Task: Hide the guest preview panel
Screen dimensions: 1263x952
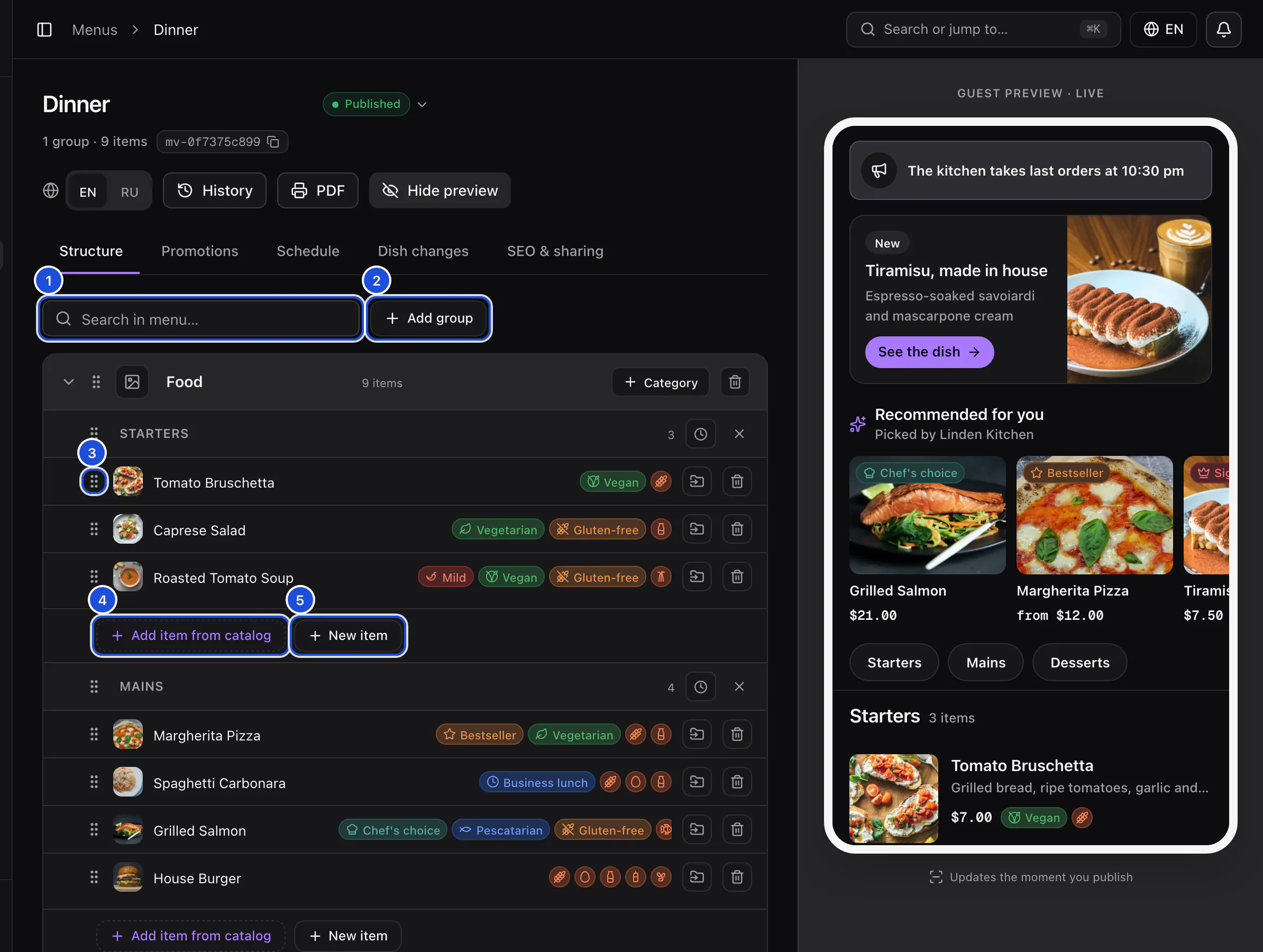Action: tap(440, 191)
